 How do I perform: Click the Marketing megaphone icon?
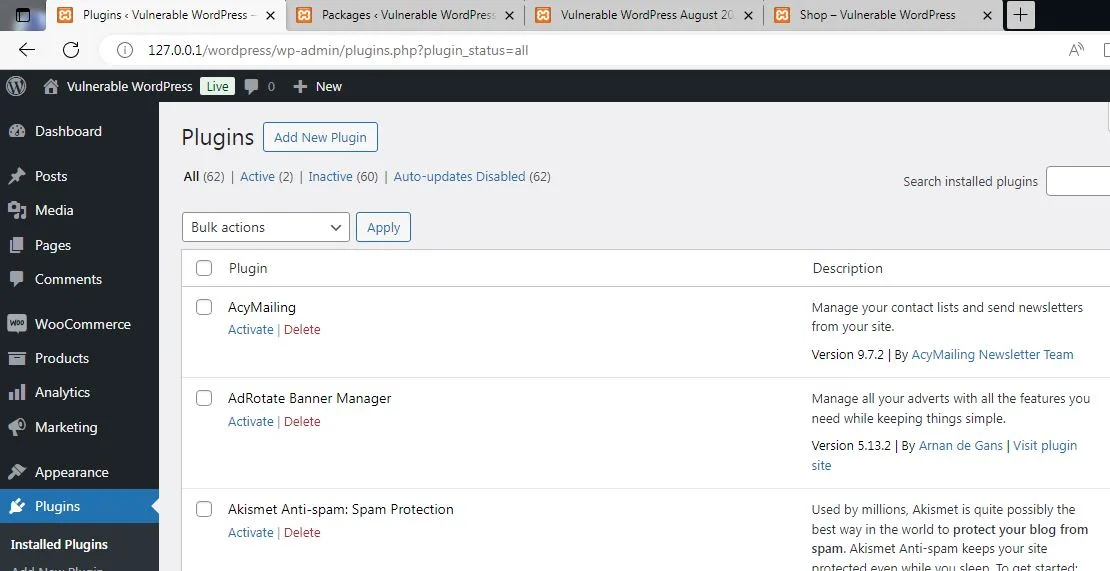coord(17,427)
